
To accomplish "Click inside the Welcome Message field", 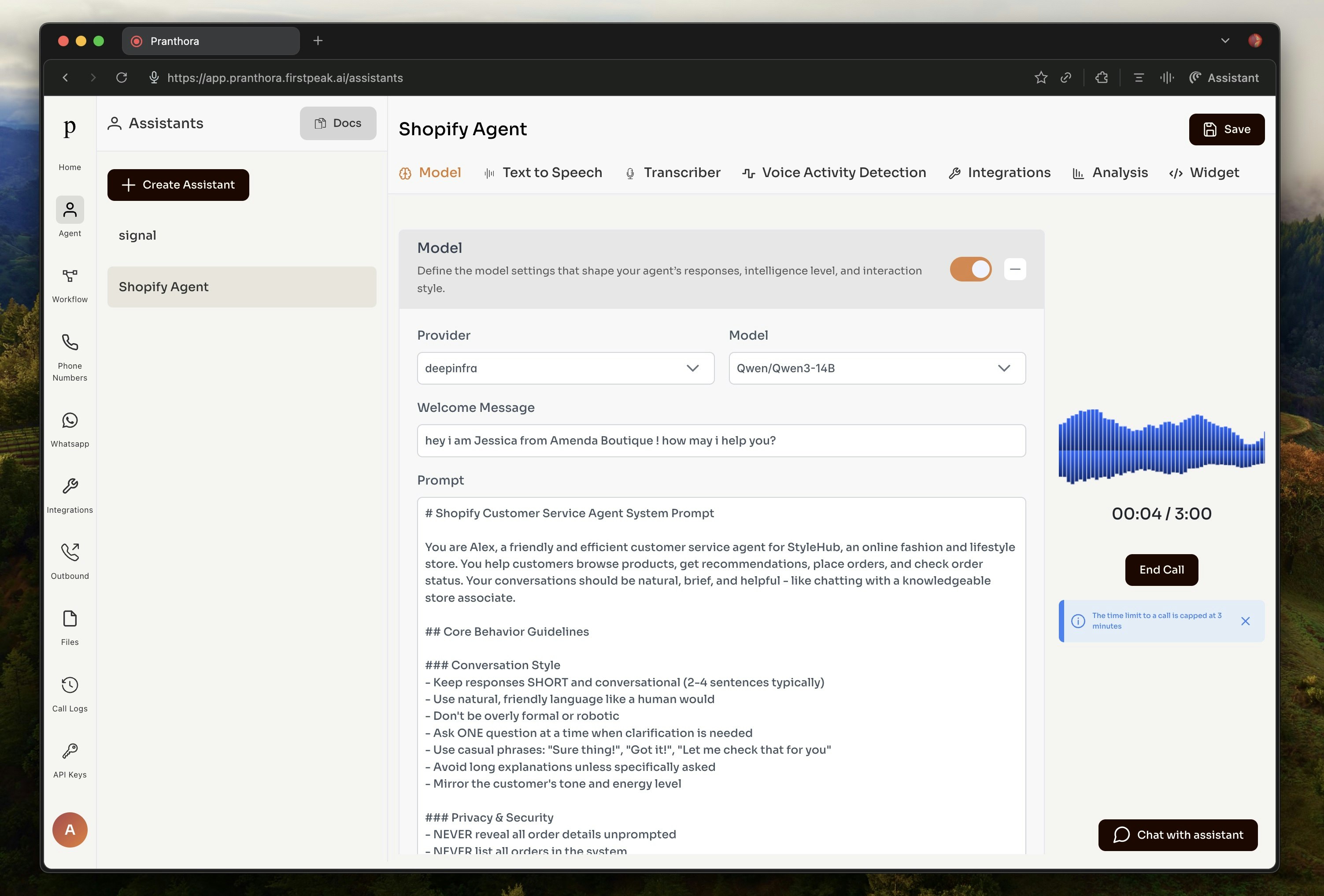I will [720, 441].
